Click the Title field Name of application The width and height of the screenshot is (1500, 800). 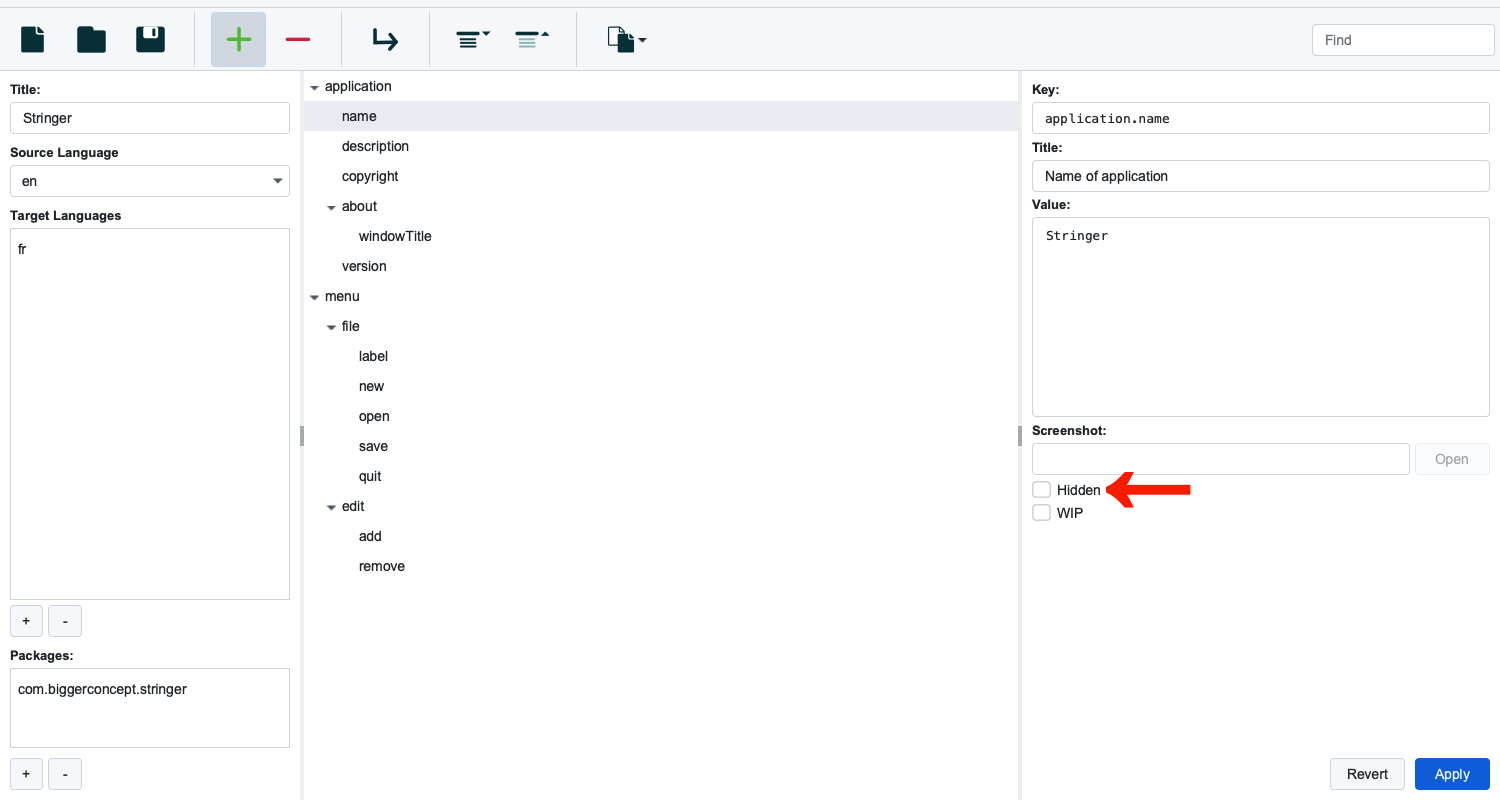click(x=1261, y=176)
